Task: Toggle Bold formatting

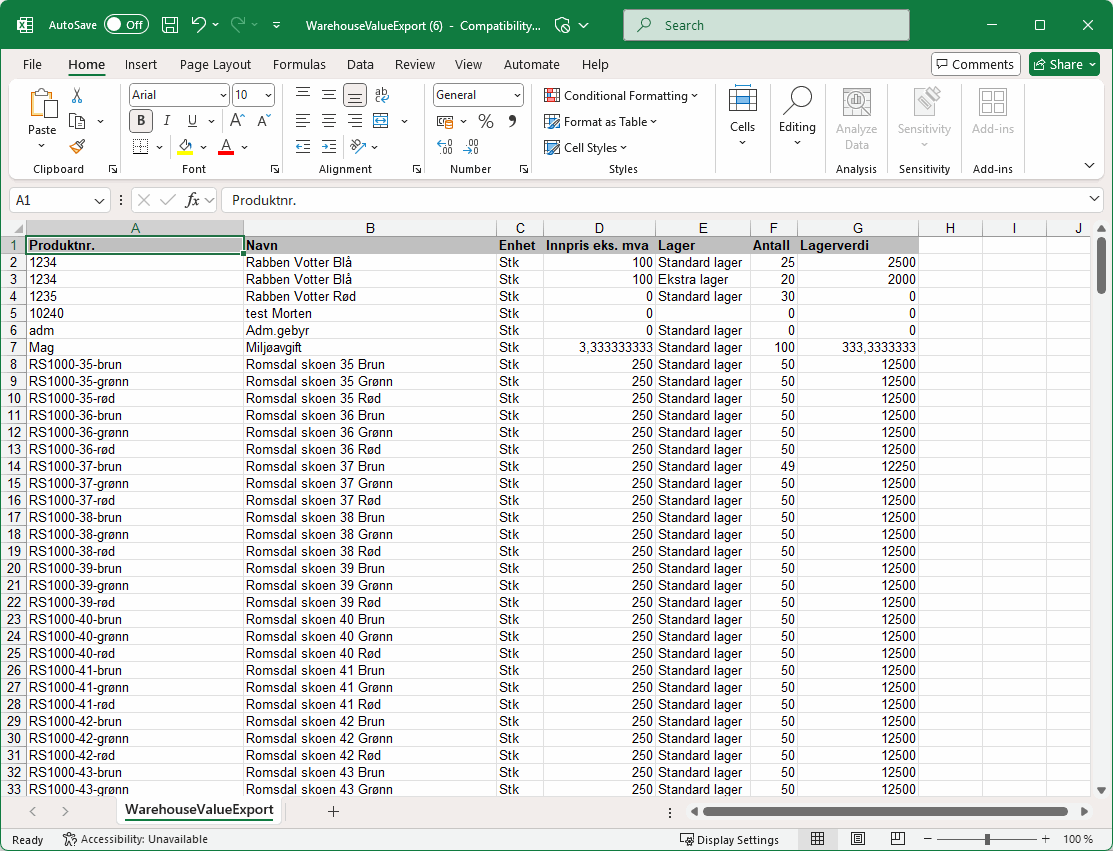Action: click(140, 121)
